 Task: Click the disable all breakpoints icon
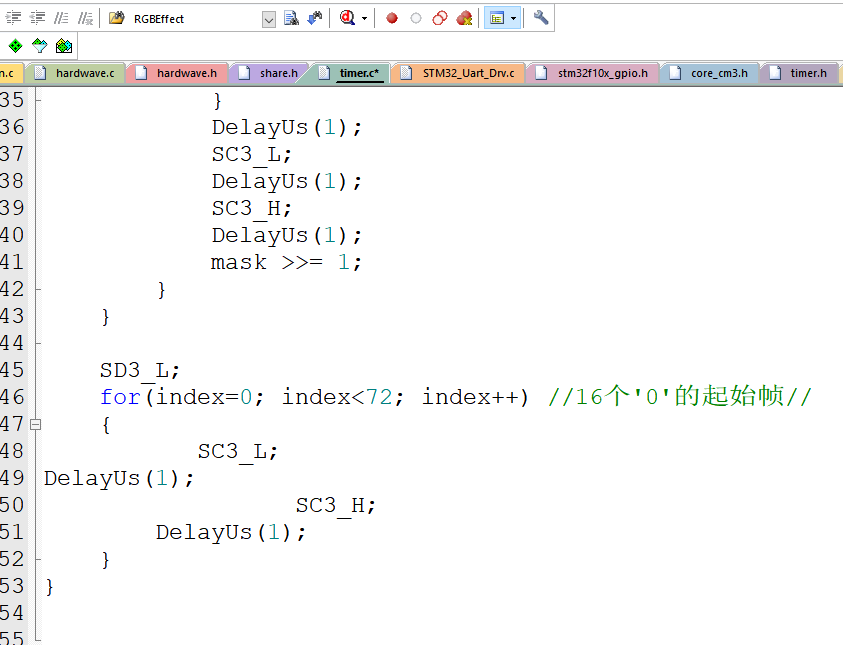point(440,18)
